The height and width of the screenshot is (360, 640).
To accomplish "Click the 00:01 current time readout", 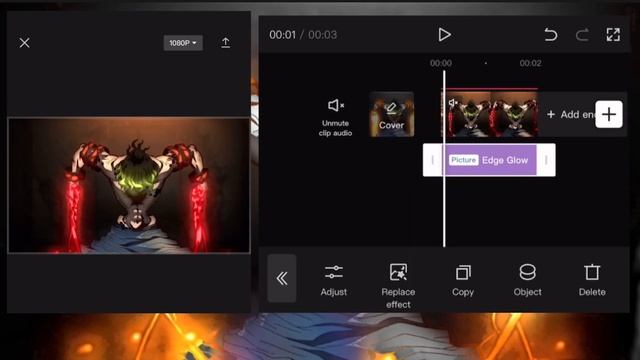I will [x=282, y=35].
